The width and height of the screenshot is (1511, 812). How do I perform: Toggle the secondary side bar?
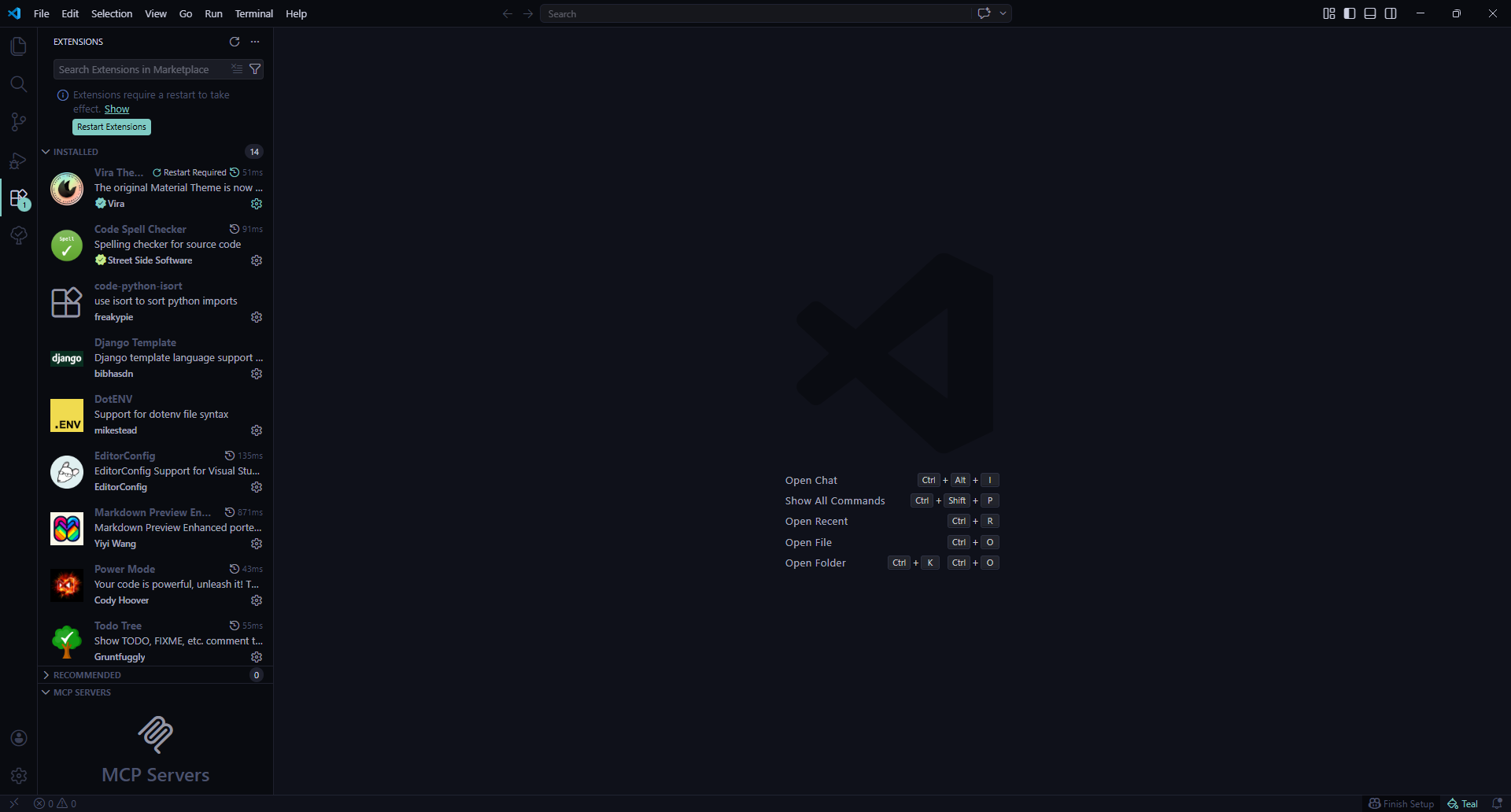pos(1391,13)
